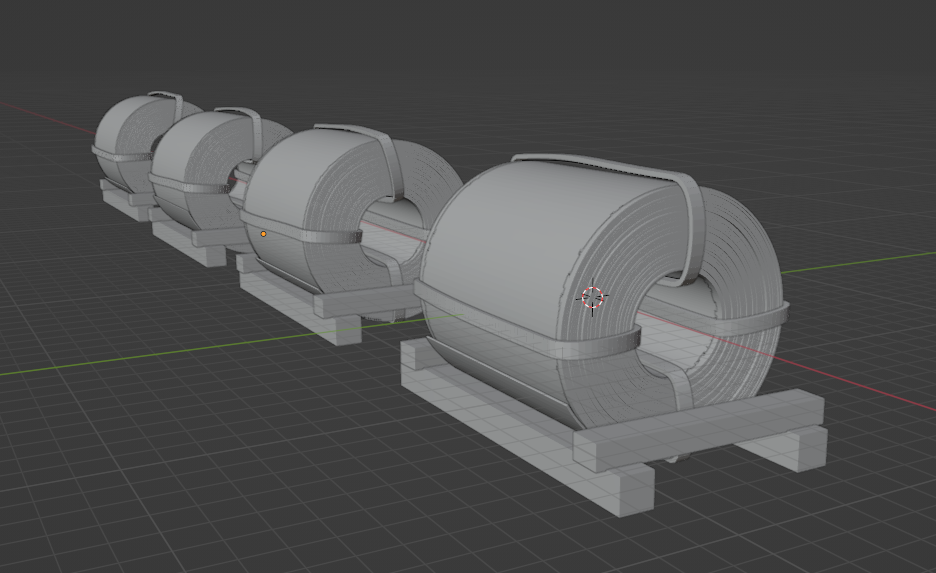Image resolution: width=936 pixels, height=573 pixels.
Task: Click the orange origin dot on the coil
Action: click(263, 234)
